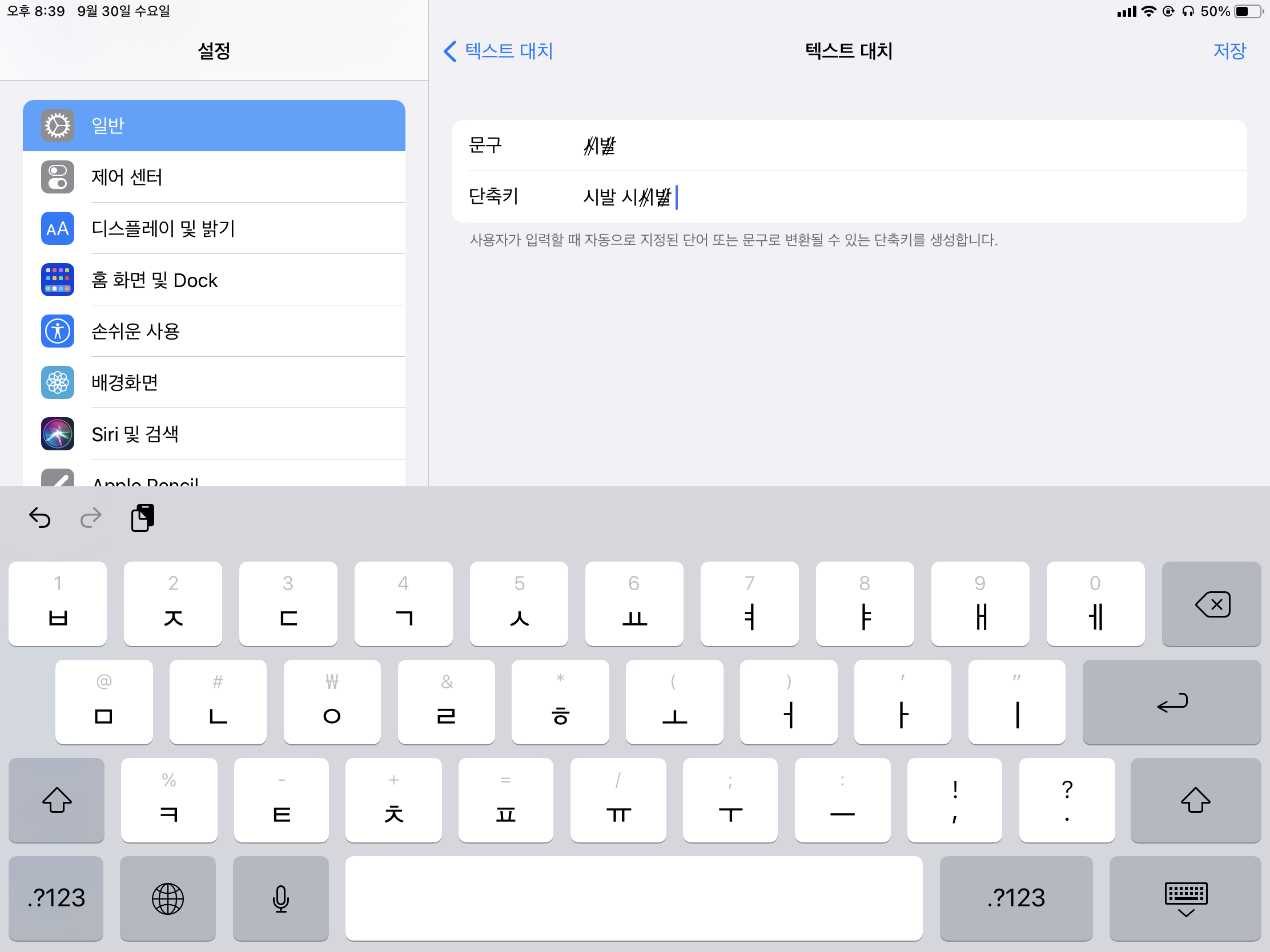Go back to 텍스트 대치 list
Viewport: 1270px width, 952px height.
[497, 51]
